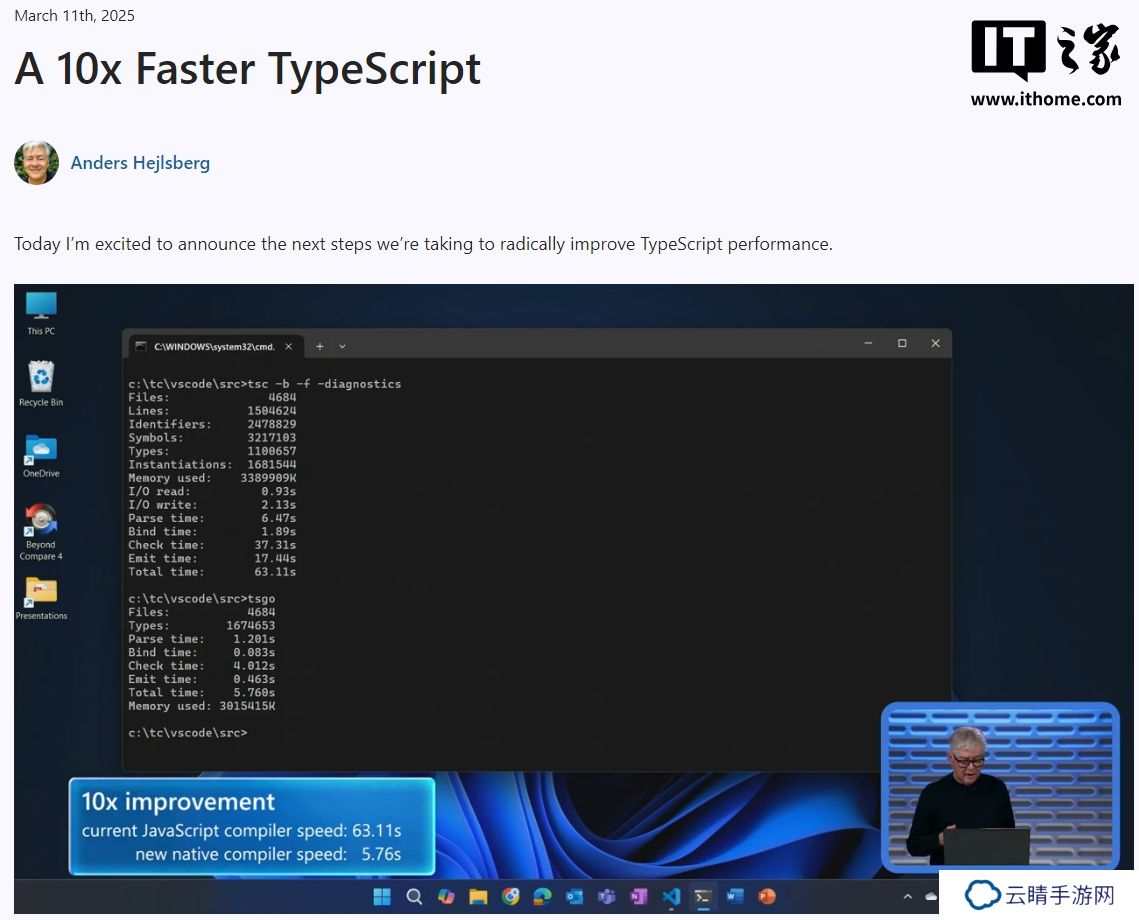Open PowerPoint from taskbar
The image size is (1139, 920).
click(x=767, y=897)
